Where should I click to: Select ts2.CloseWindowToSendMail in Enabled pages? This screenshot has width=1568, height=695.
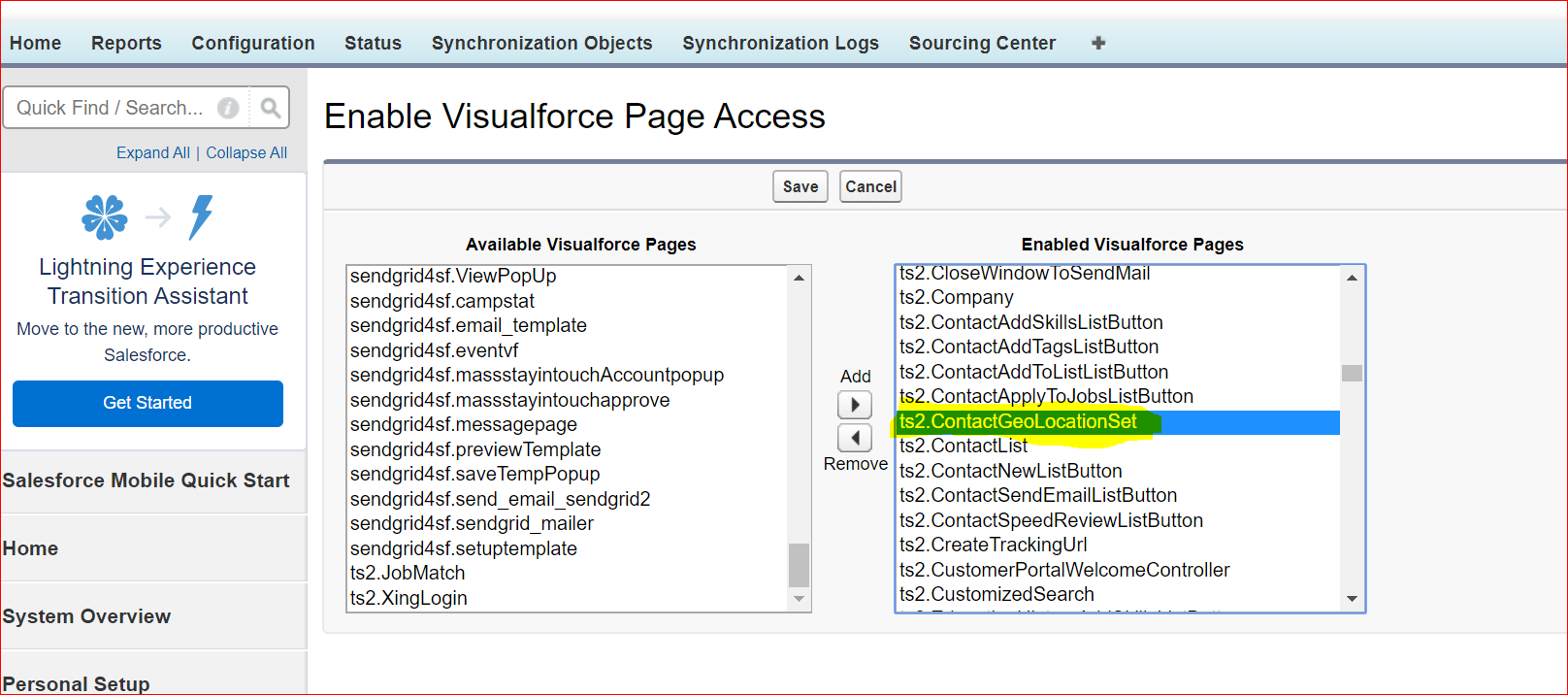[x=1118, y=275]
